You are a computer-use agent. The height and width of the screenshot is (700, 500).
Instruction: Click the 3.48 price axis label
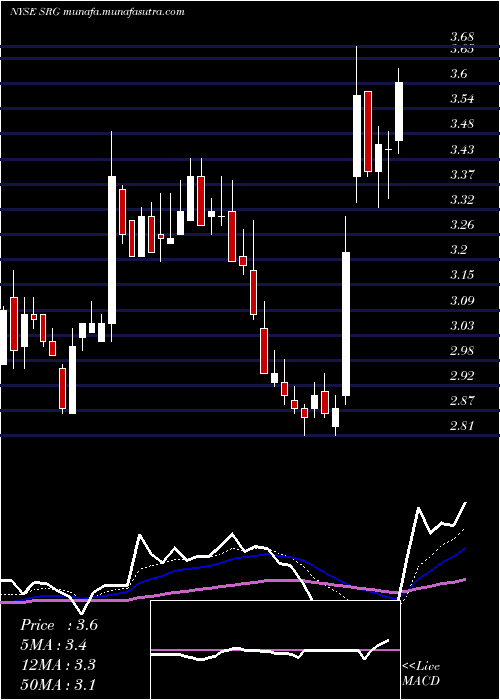[462, 124]
